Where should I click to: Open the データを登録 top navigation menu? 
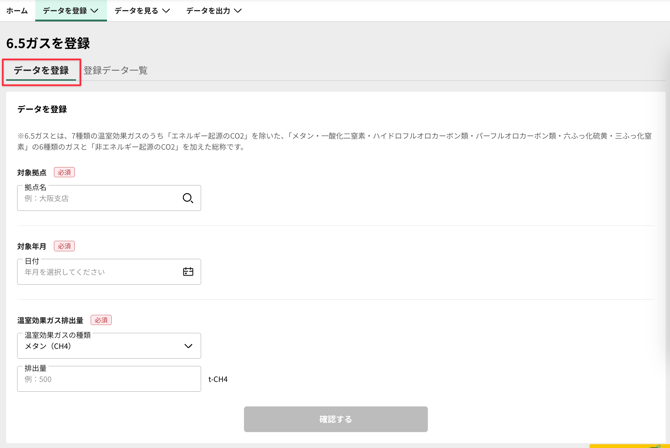pos(70,11)
